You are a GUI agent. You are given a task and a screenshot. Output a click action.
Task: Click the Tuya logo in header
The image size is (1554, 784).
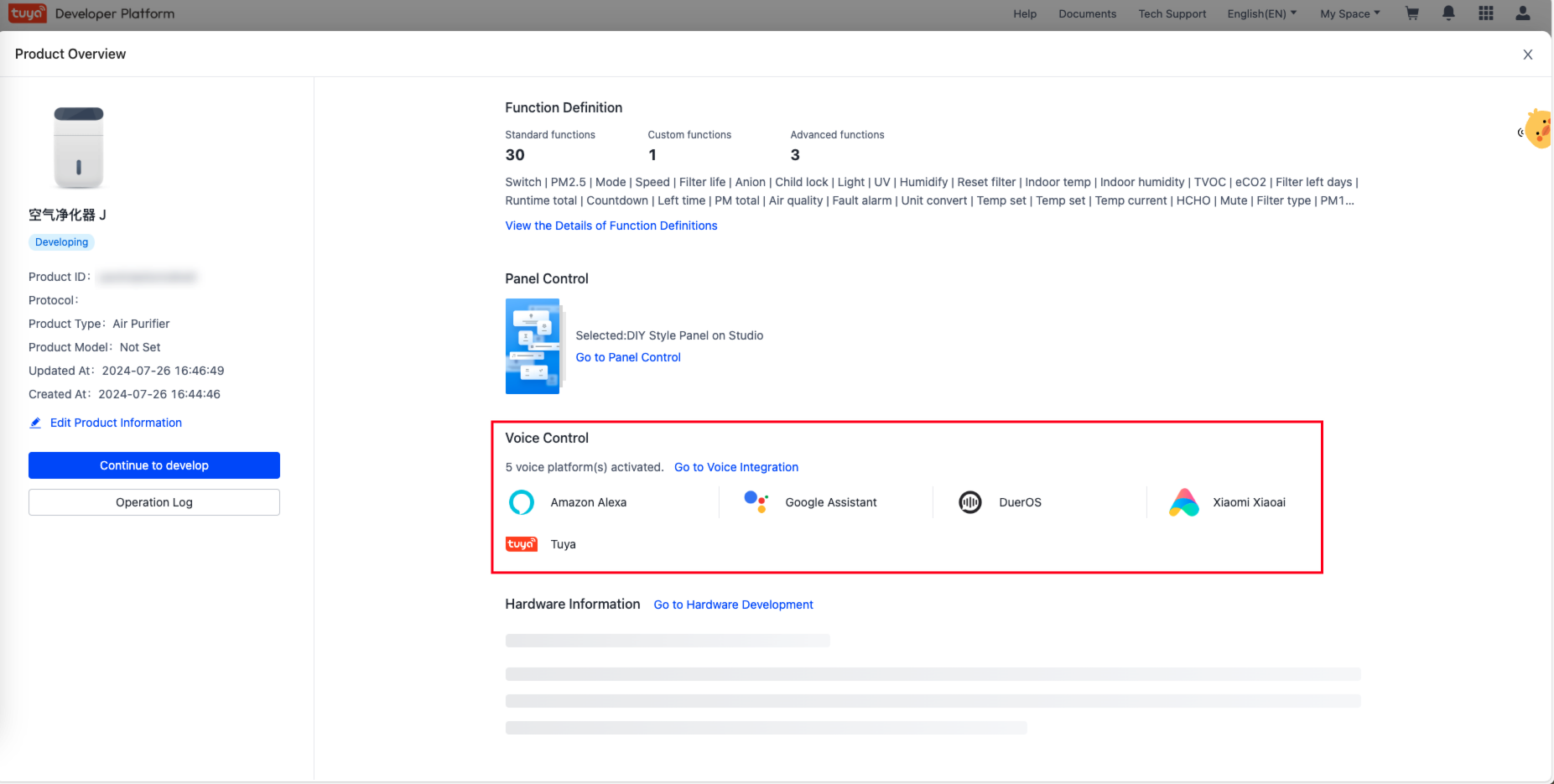(27, 13)
